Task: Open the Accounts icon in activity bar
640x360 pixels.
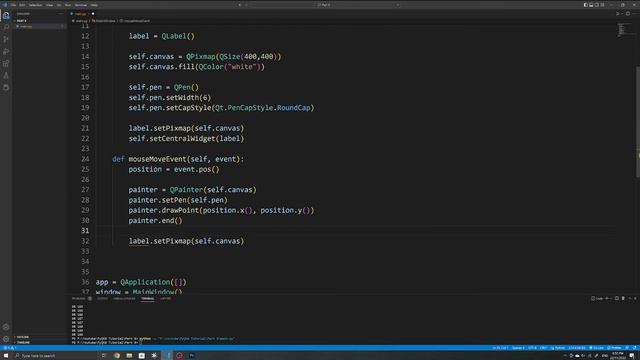Action: coord(6,327)
